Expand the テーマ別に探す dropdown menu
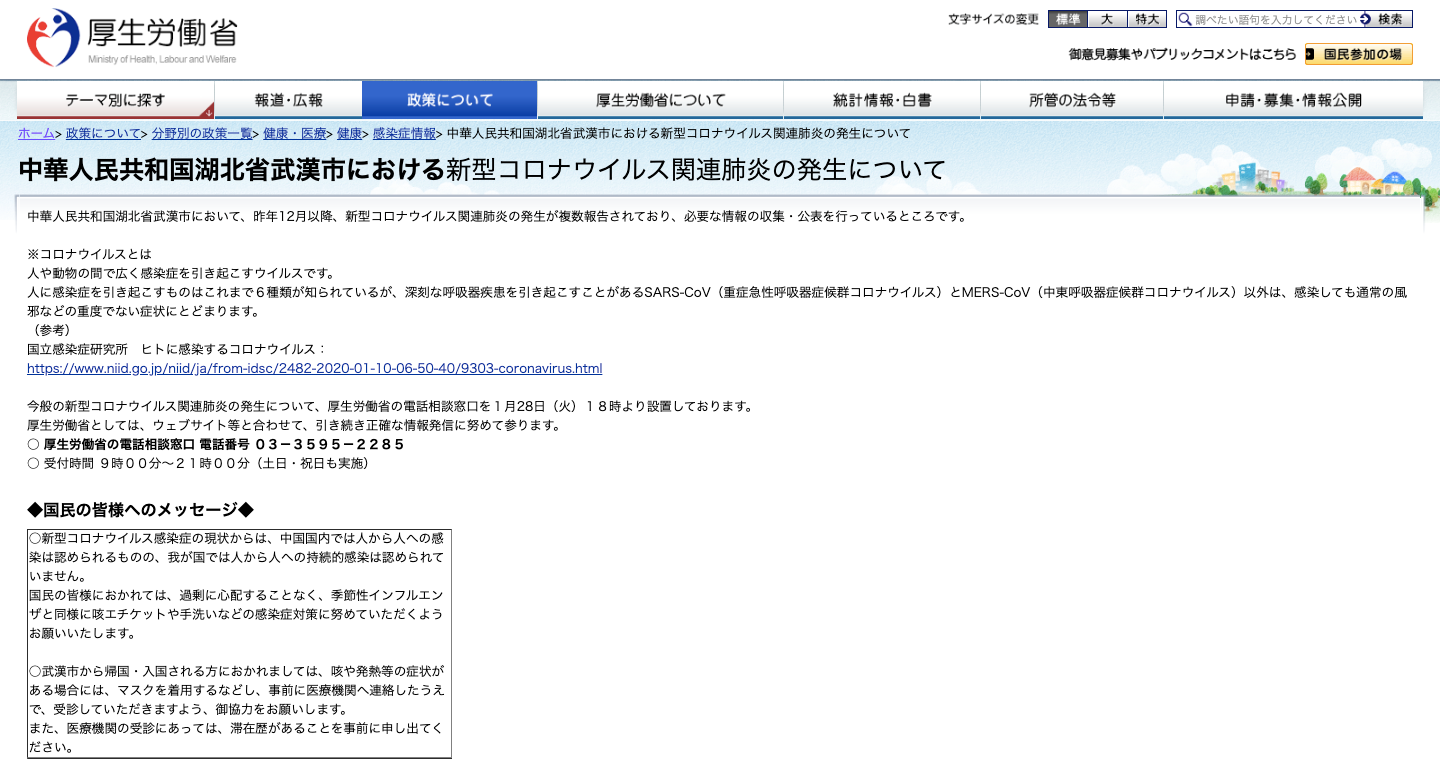The height and width of the screenshot is (782, 1440). tap(115, 100)
